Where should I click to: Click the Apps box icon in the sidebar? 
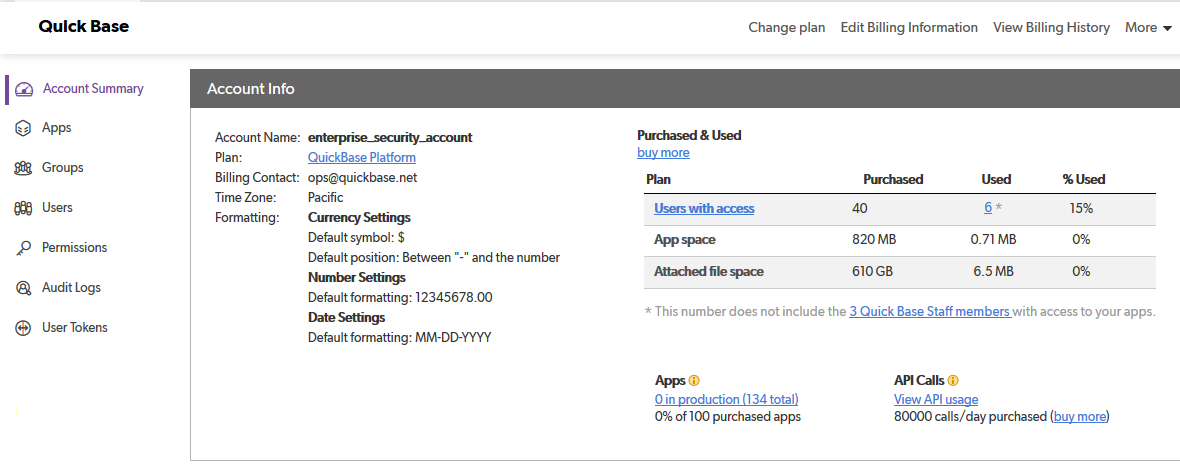point(23,129)
